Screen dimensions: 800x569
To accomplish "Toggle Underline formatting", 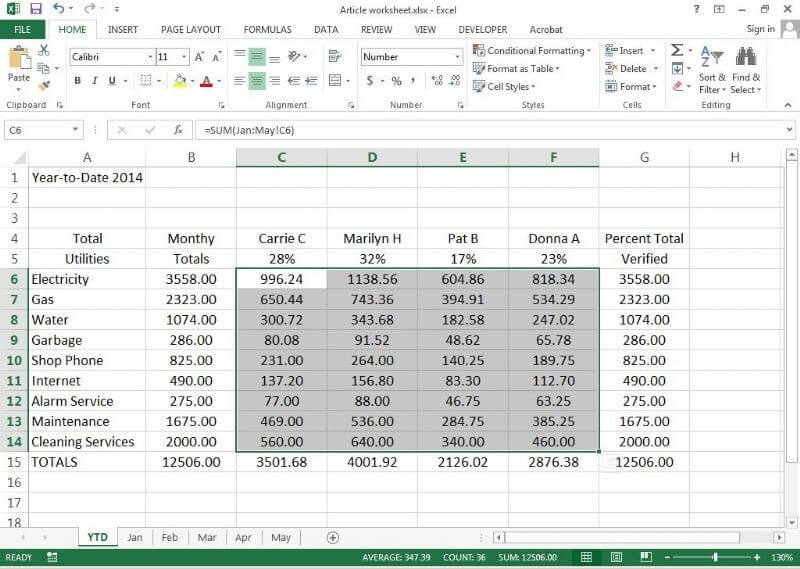I will (111, 81).
